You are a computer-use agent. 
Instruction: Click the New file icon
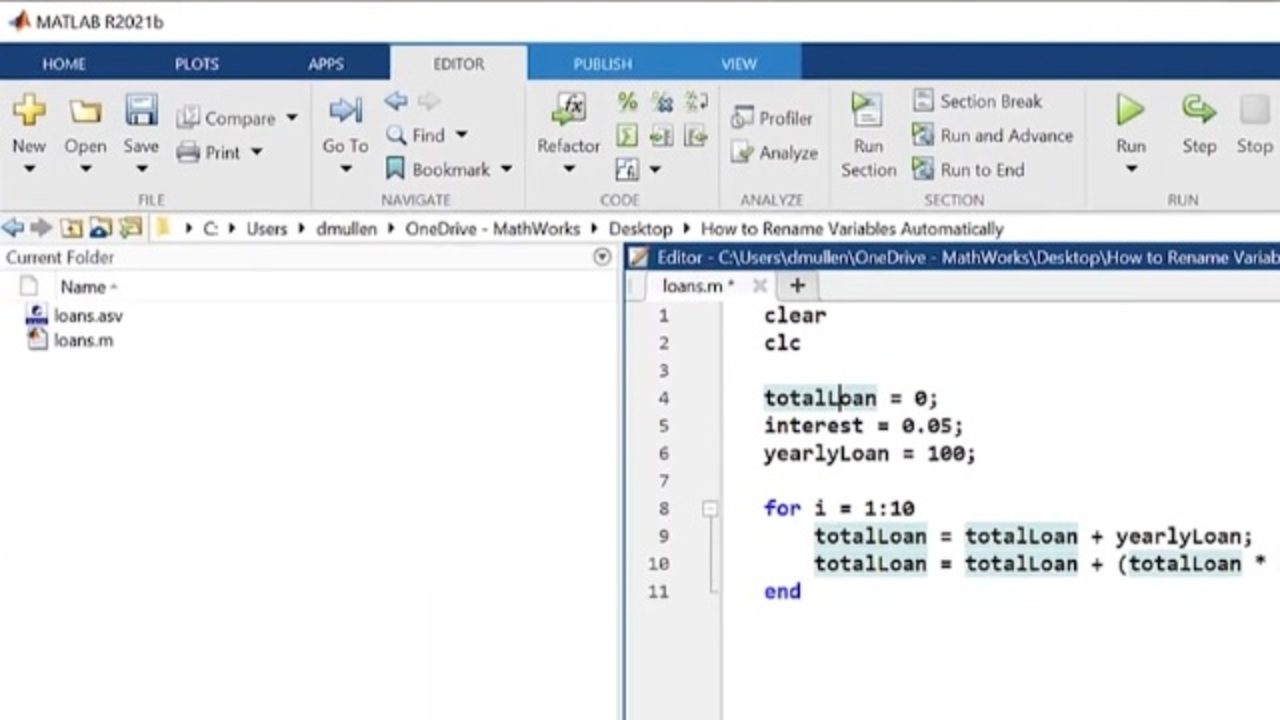click(x=29, y=110)
